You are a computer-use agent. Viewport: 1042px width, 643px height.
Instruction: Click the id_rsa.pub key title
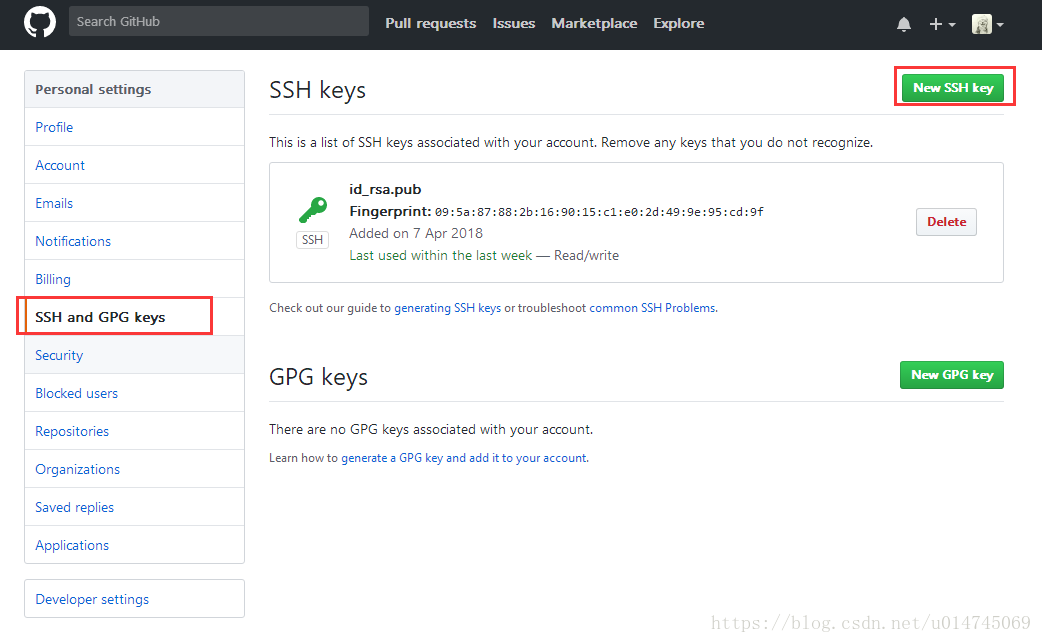point(385,189)
